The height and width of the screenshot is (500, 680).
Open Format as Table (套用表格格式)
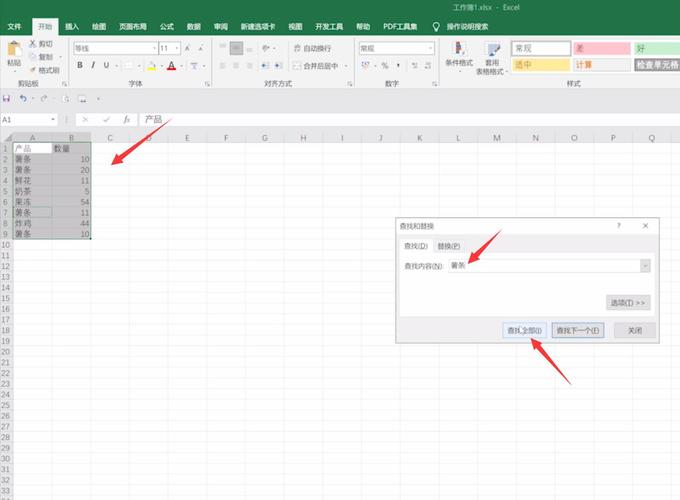[491, 59]
